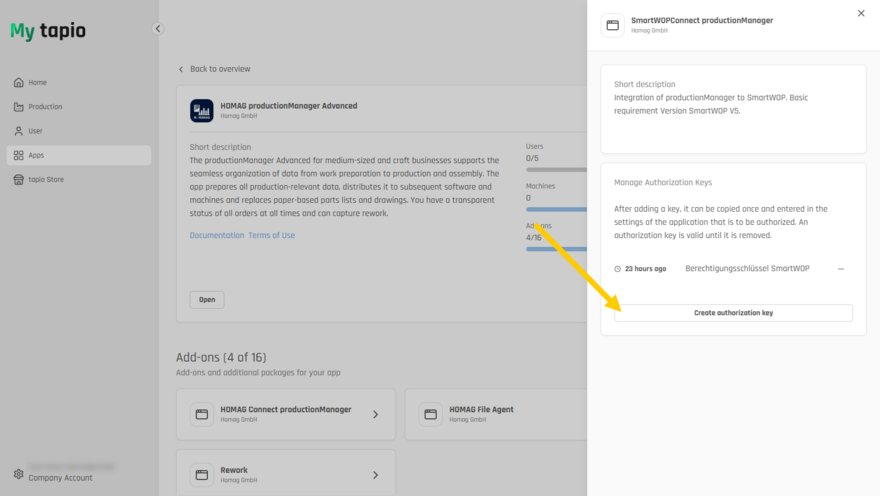Click the Apps grid icon

(19, 155)
